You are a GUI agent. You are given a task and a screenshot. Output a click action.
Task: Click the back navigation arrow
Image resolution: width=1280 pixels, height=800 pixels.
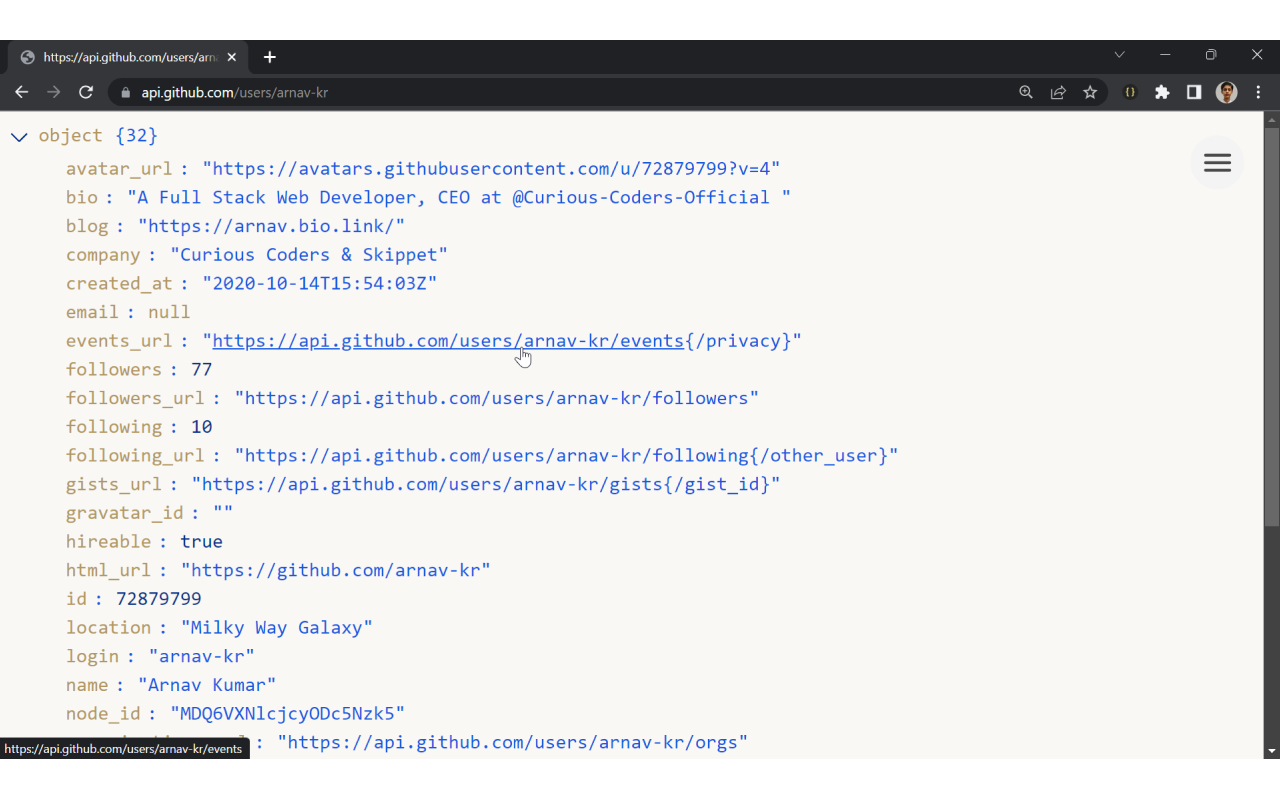(22, 91)
